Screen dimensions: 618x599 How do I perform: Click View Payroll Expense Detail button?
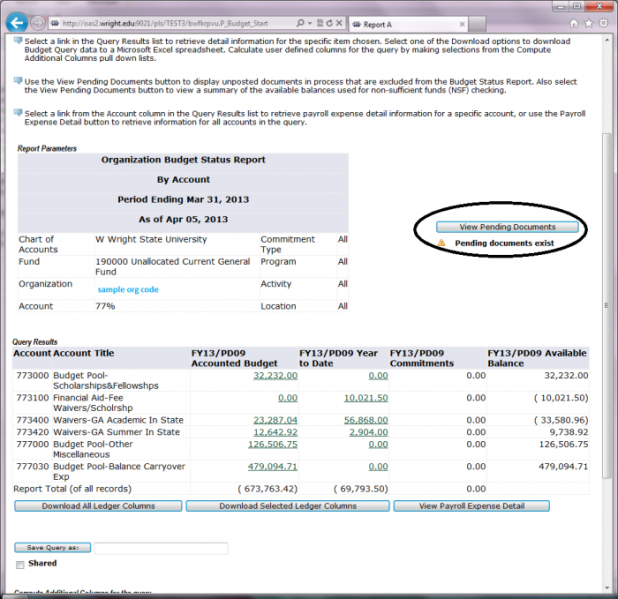click(x=471, y=506)
